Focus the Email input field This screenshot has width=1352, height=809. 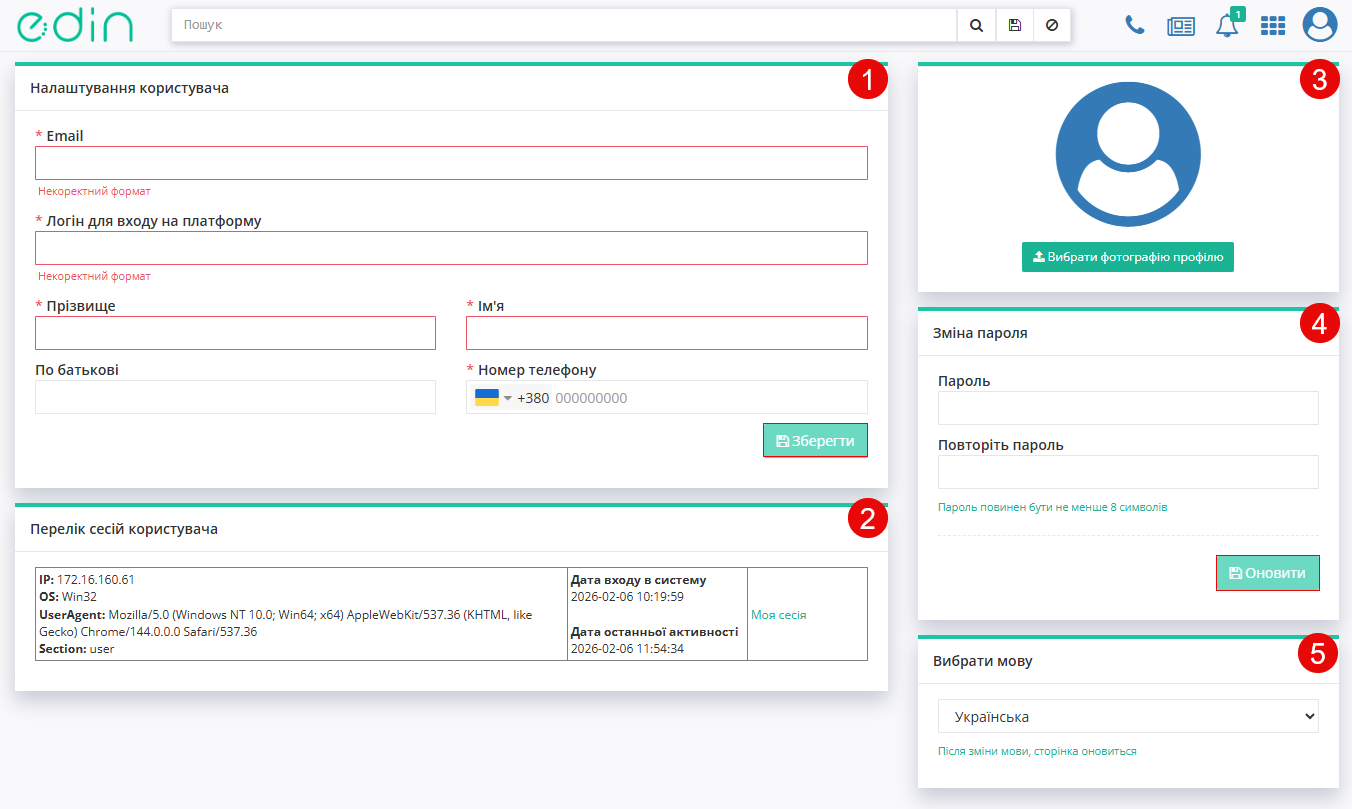coord(451,163)
